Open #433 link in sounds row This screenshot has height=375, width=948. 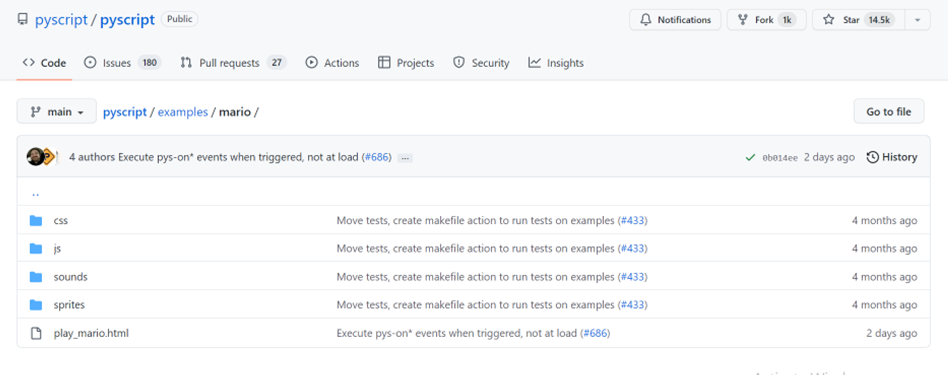632,277
